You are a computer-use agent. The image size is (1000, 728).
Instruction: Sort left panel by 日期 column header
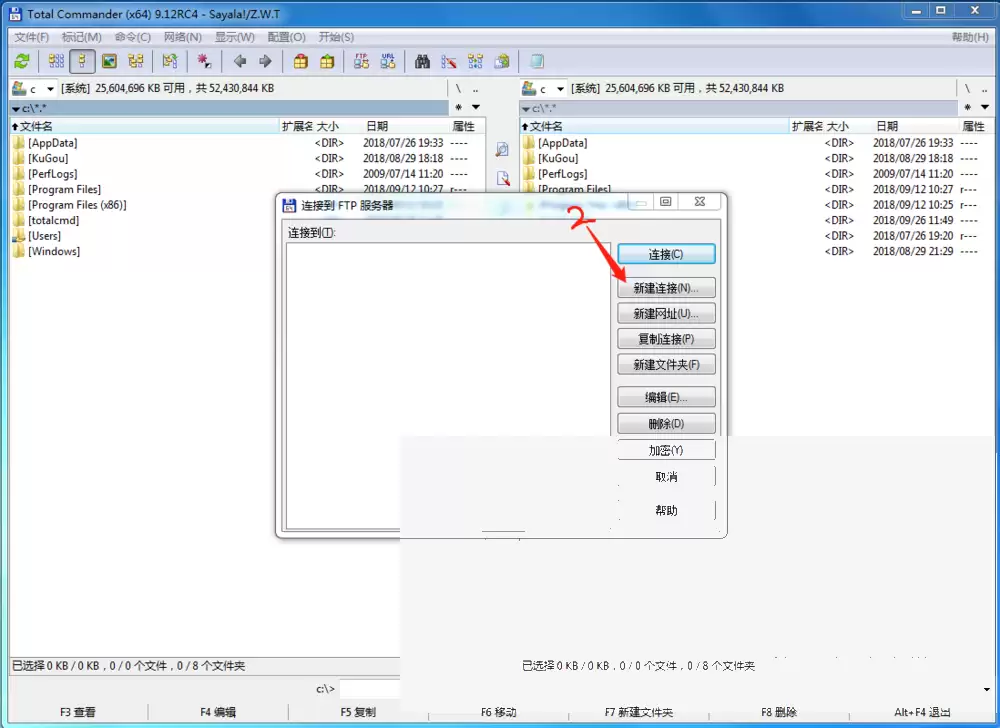pyautogui.click(x=377, y=126)
